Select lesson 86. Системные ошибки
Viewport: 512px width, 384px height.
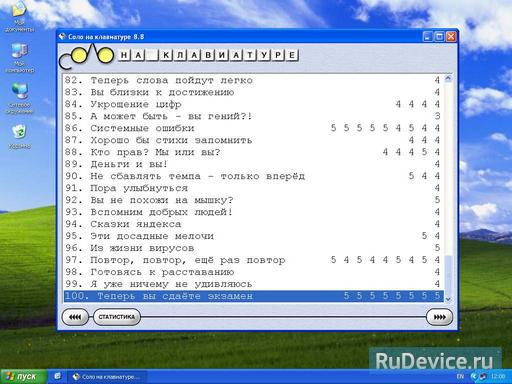253,128
